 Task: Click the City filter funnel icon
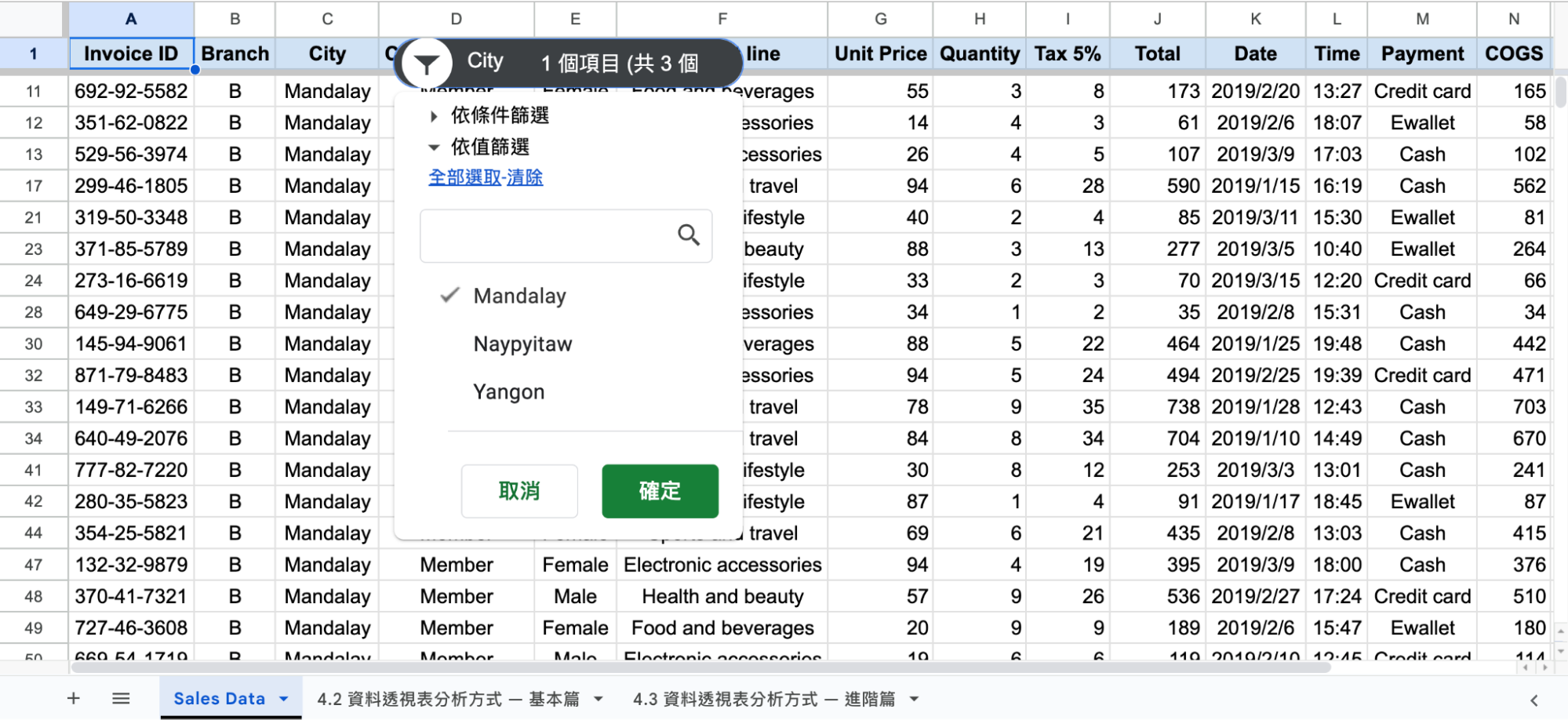427,64
